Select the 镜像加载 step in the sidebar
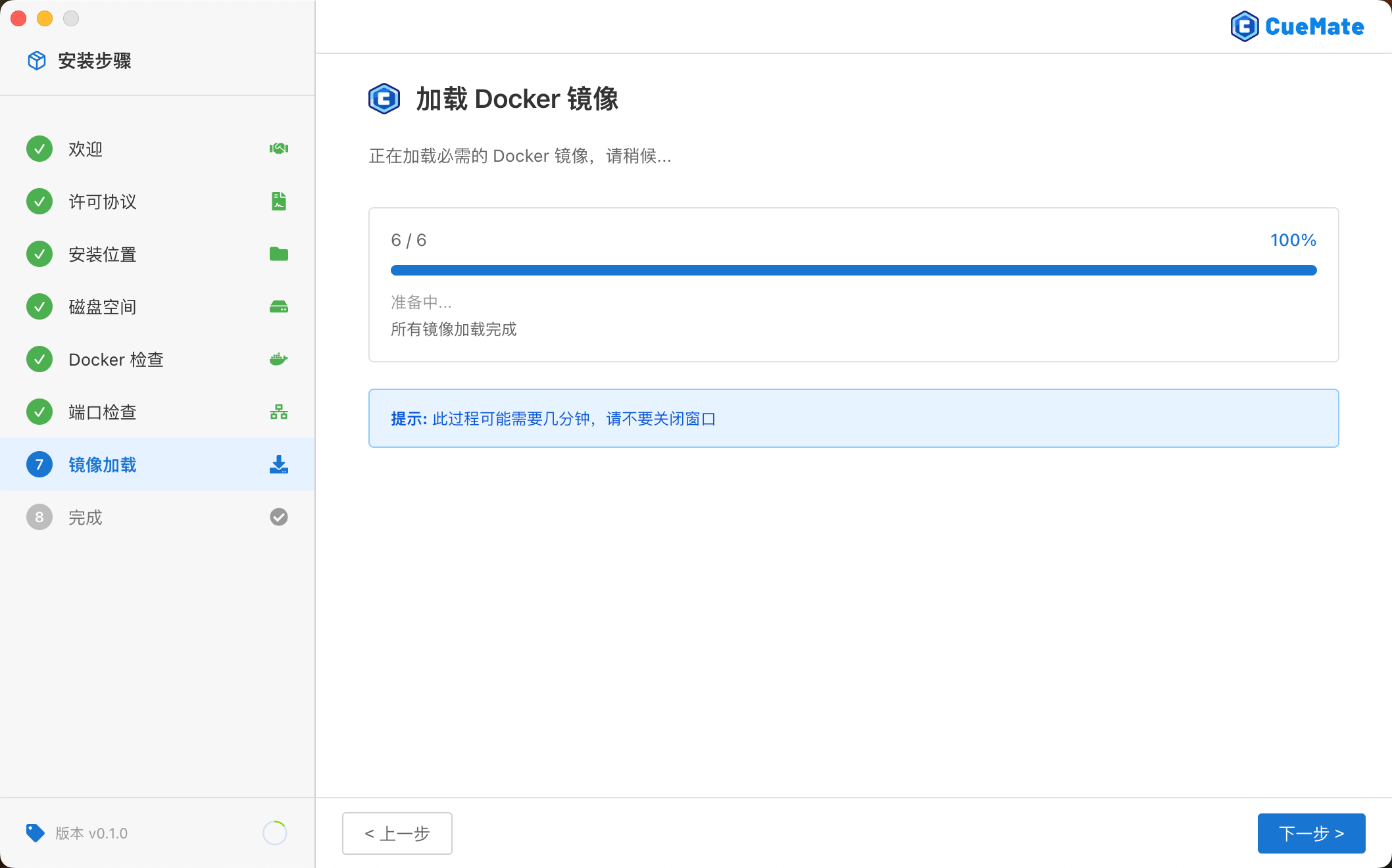The height and width of the screenshot is (868, 1392). coord(103,465)
